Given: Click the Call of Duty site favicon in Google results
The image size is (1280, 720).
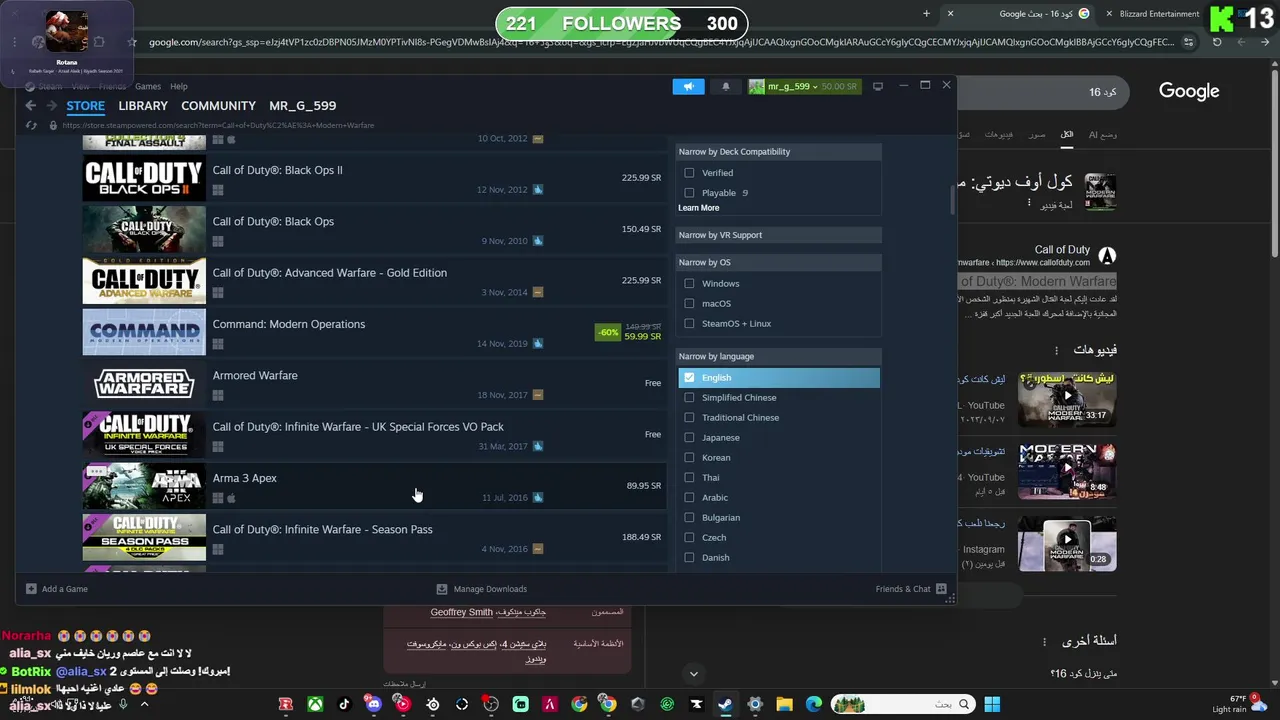Looking at the screenshot, I should [x=1107, y=255].
